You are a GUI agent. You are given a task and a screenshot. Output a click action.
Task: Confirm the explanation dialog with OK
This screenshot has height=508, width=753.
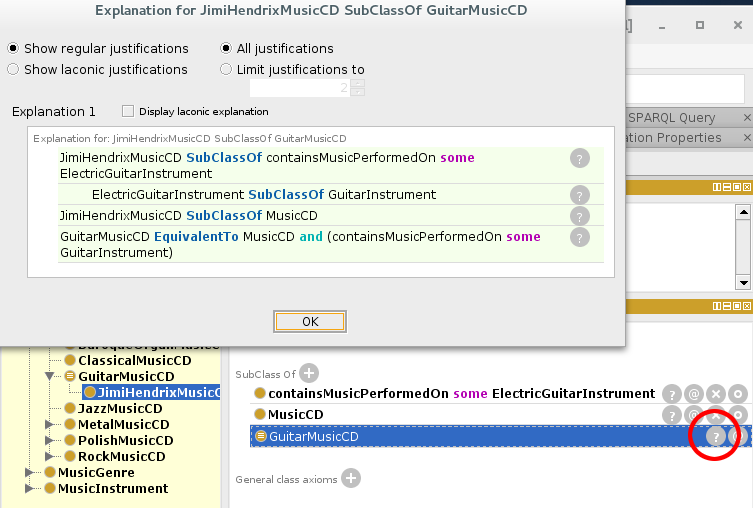310,322
